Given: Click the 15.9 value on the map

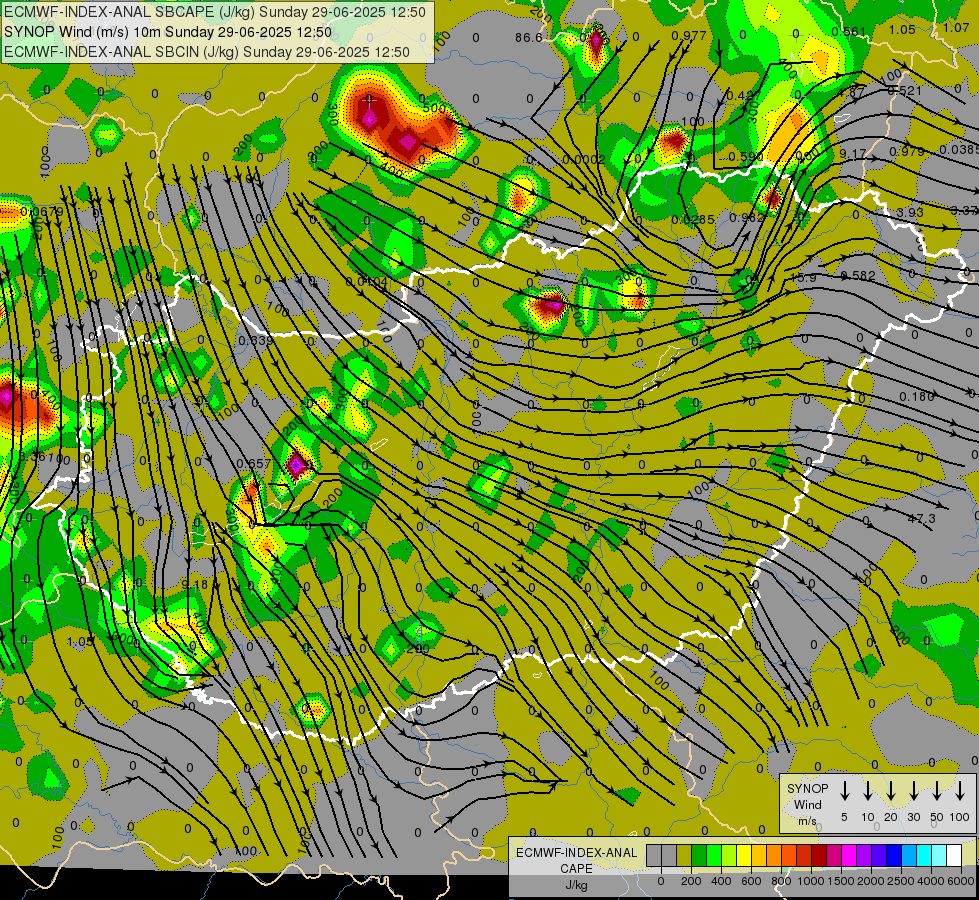Looking at the screenshot, I should click(804, 278).
